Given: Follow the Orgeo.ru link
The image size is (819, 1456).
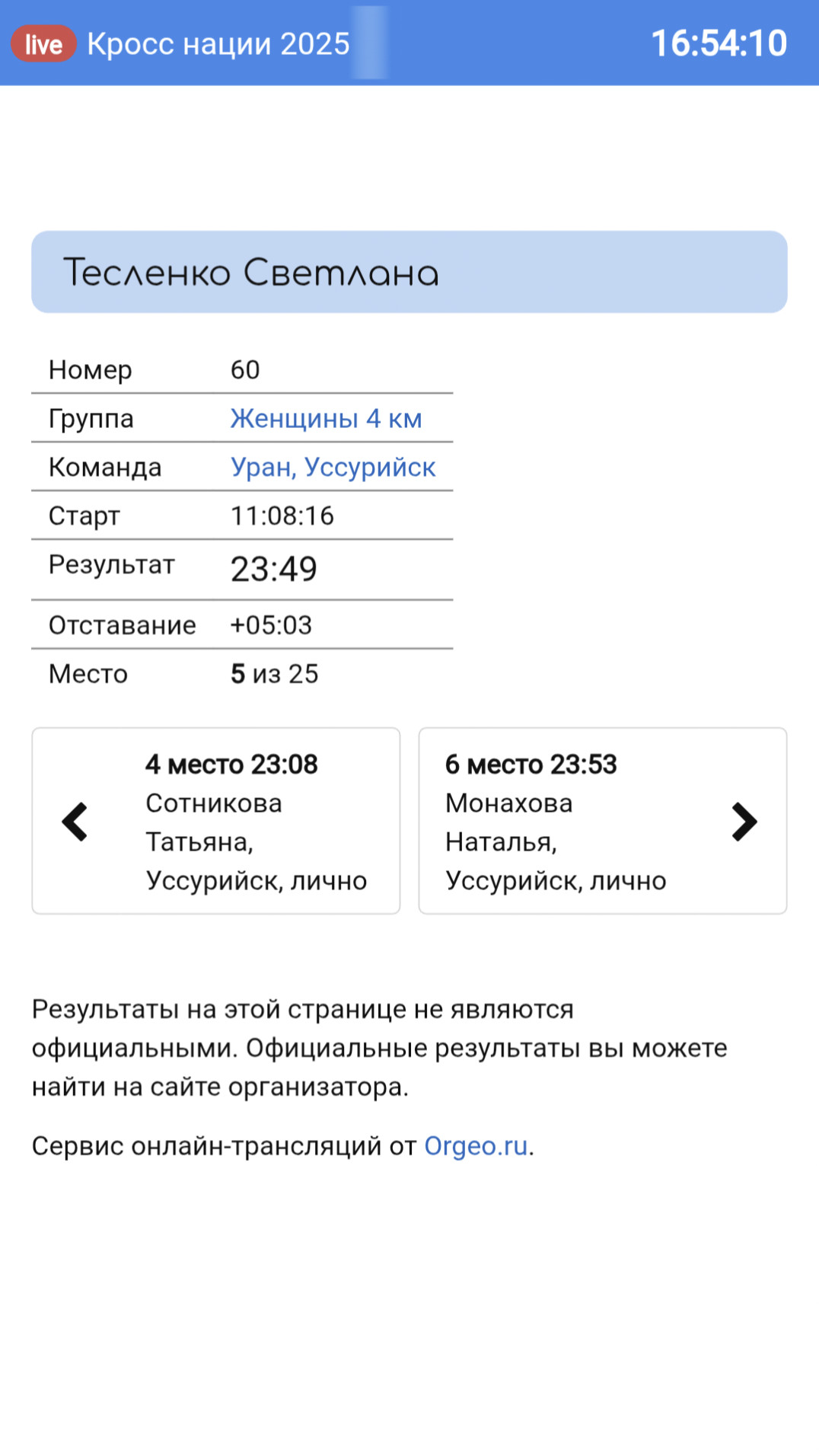Looking at the screenshot, I should 476,1145.
